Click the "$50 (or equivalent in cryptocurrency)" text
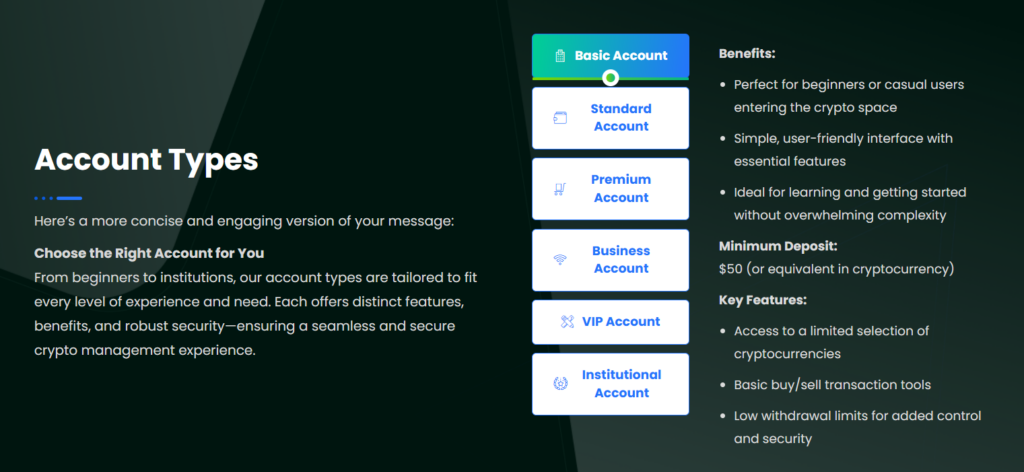The height and width of the screenshot is (472, 1024). [836, 269]
